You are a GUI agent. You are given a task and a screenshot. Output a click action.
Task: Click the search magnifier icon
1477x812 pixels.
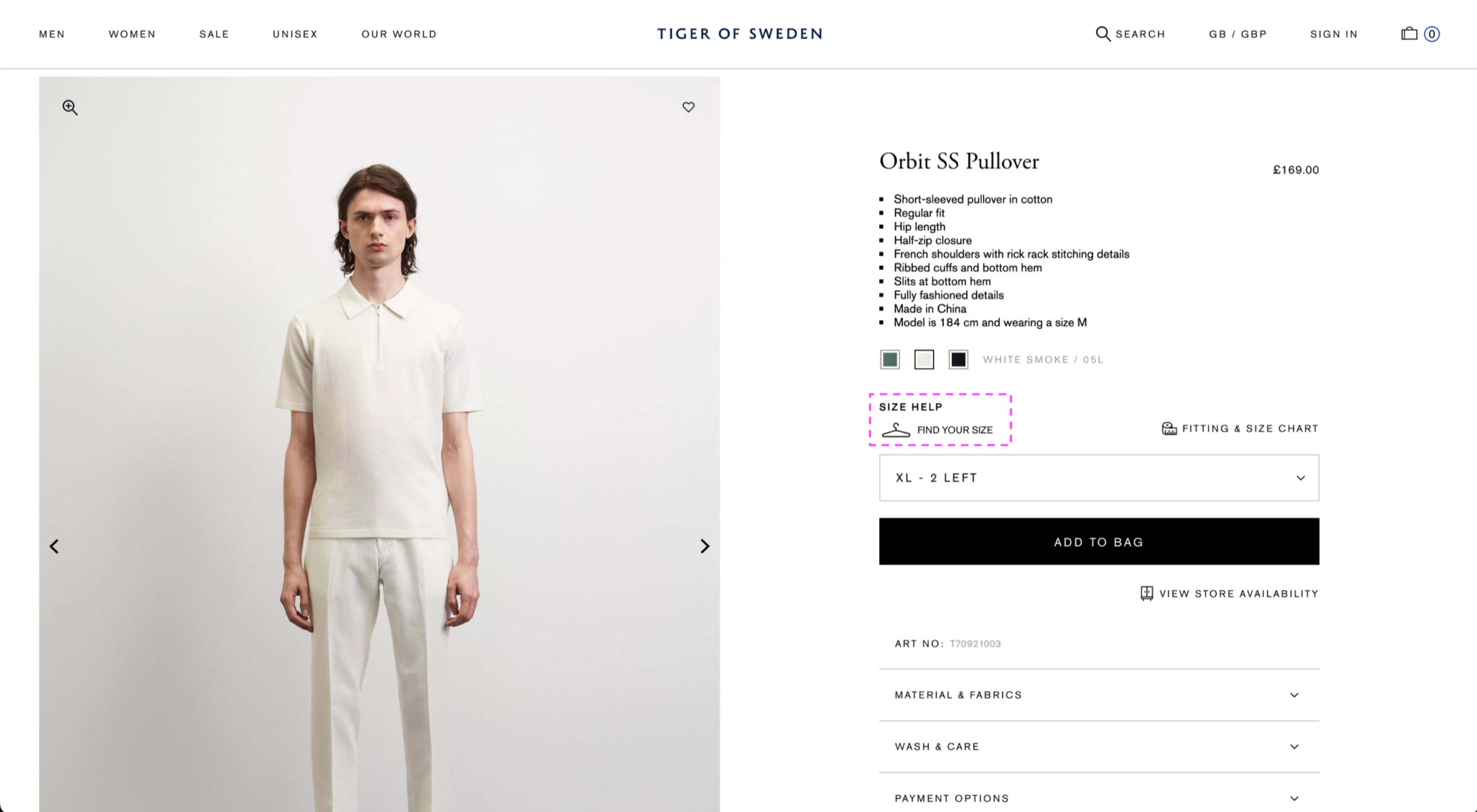pyautogui.click(x=1103, y=34)
